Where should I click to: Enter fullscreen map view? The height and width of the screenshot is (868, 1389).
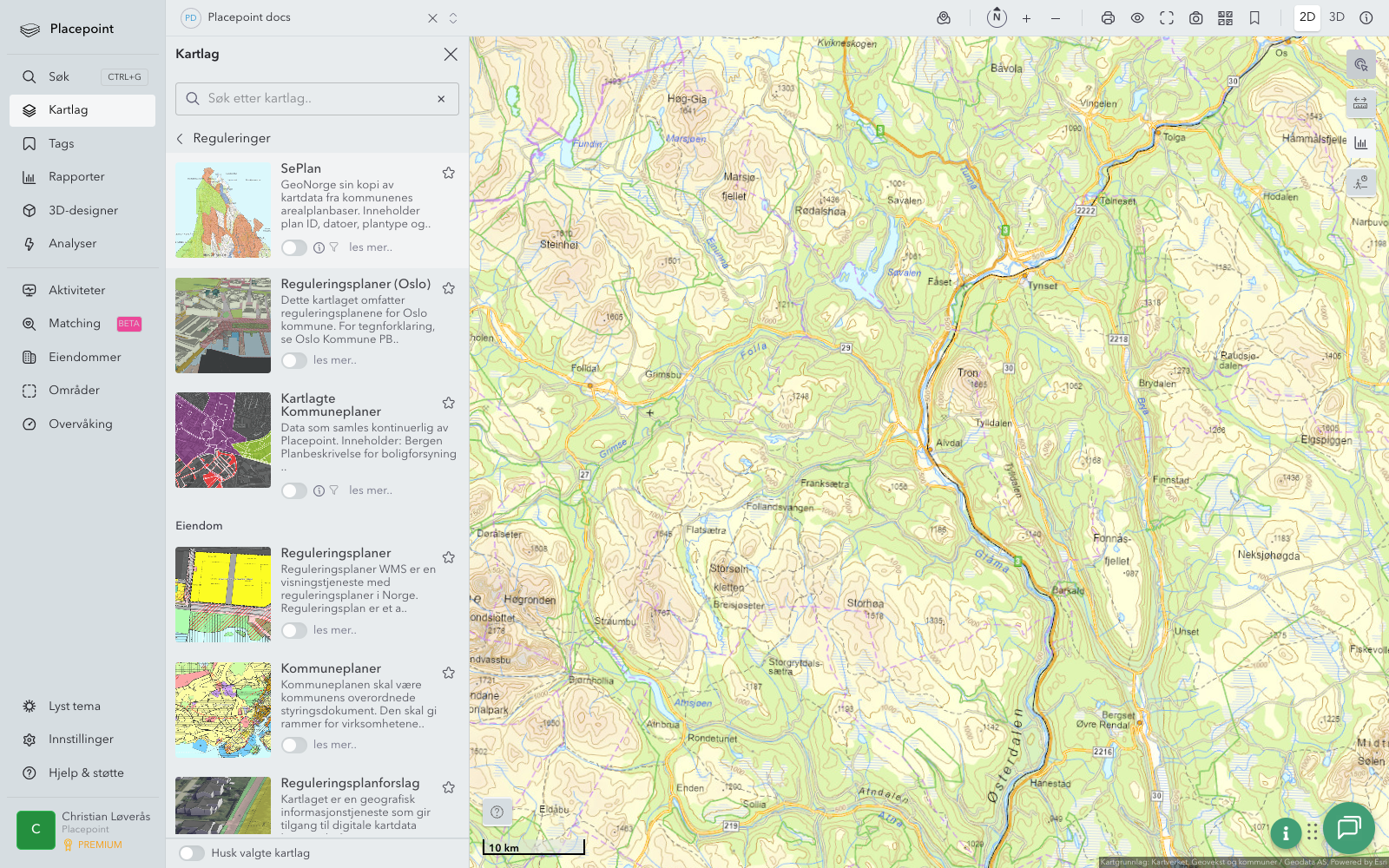pos(1167,18)
